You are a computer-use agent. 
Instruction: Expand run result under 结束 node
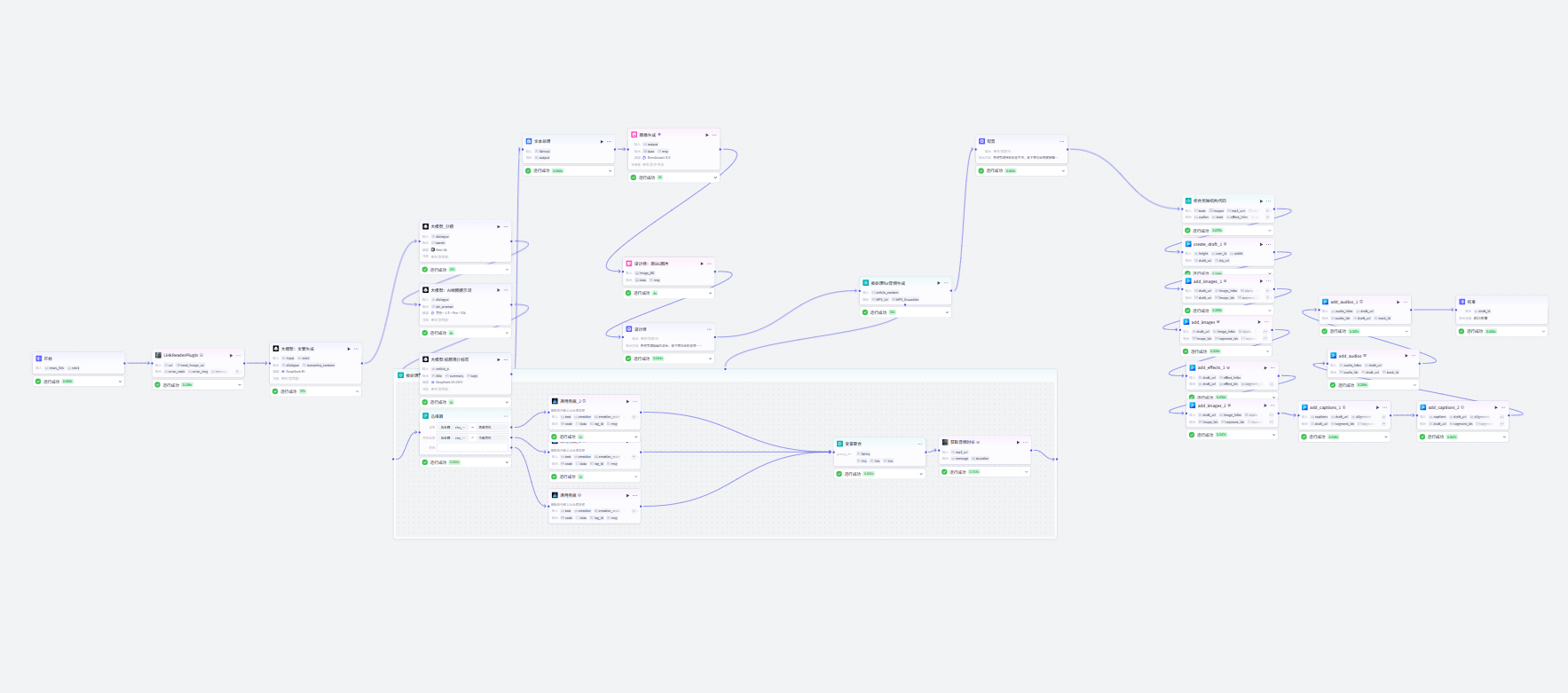(x=1543, y=331)
